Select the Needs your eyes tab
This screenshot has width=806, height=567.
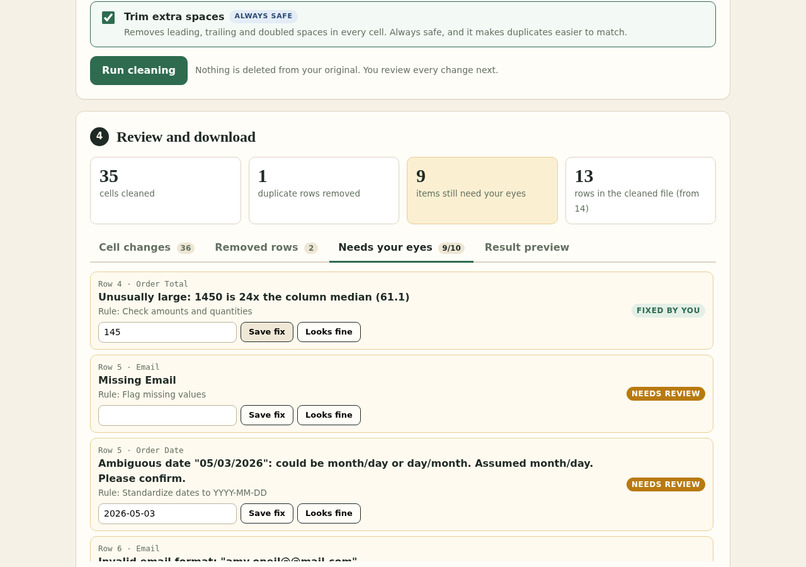pyautogui.click(x=401, y=248)
